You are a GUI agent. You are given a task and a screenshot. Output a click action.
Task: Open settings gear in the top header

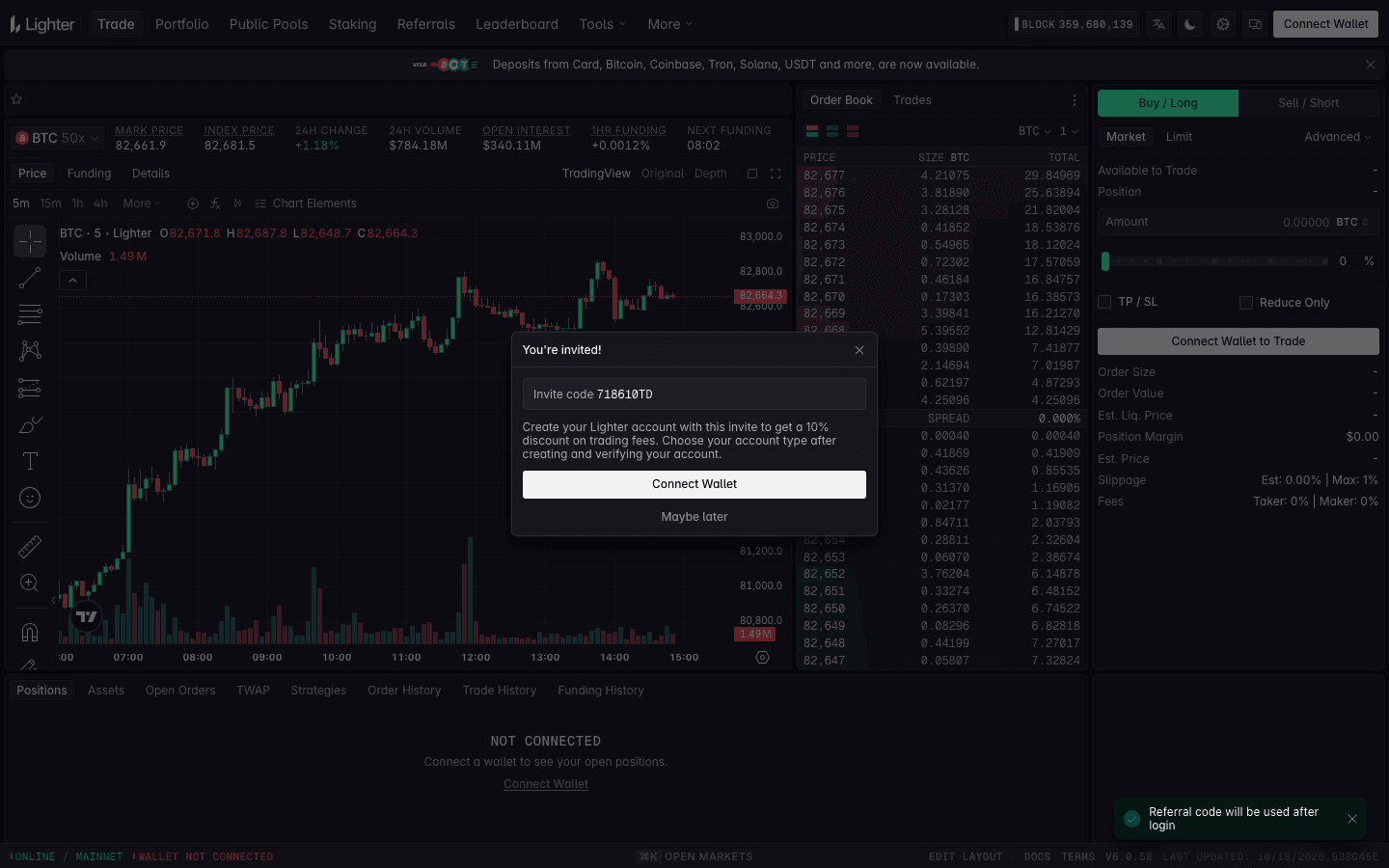[1223, 24]
